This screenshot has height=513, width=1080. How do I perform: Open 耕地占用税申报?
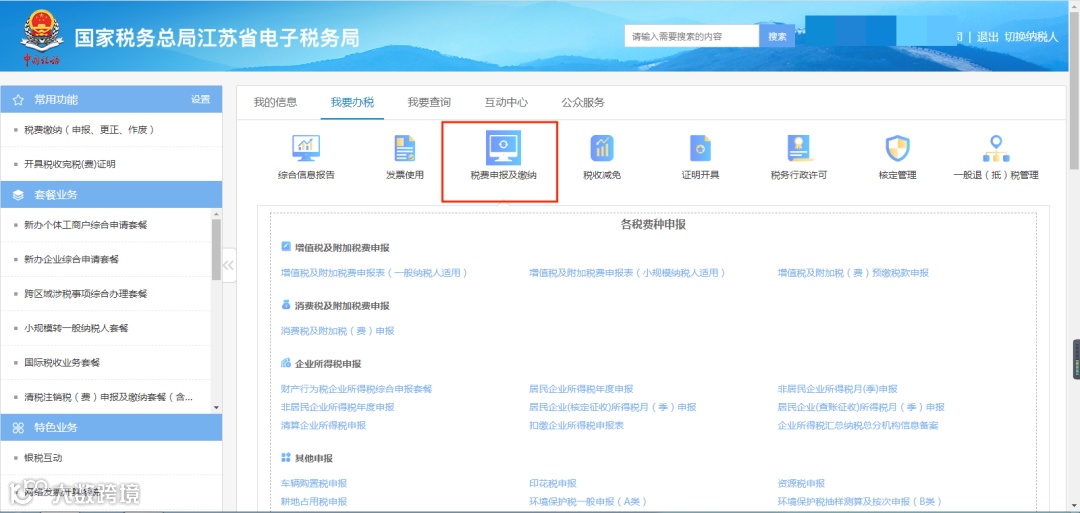(314, 501)
